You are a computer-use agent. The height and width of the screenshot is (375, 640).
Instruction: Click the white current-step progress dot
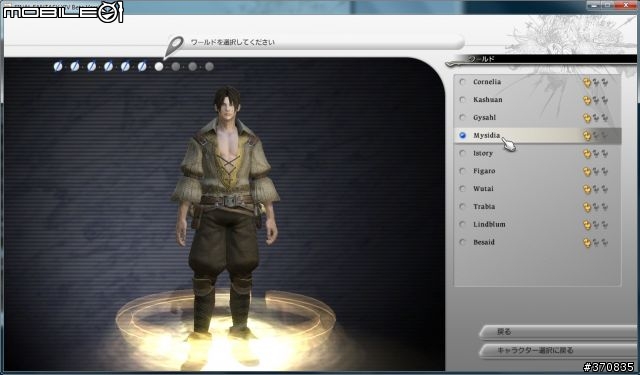click(x=159, y=66)
